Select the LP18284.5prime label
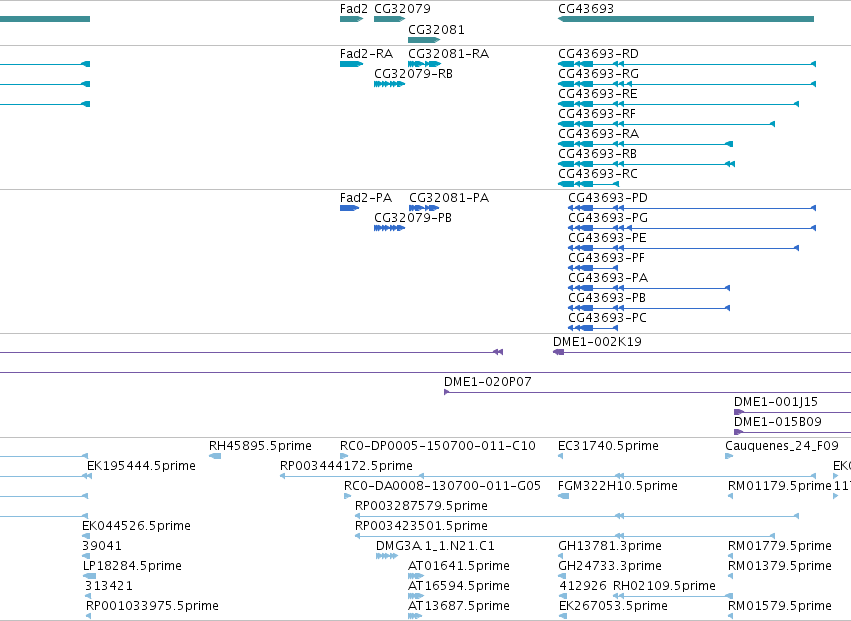851x621 pixels. point(132,567)
